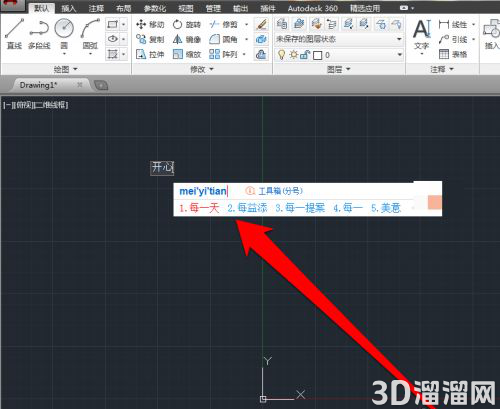Expand the 修改 panel
500x409 pixels.
click(202, 69)
